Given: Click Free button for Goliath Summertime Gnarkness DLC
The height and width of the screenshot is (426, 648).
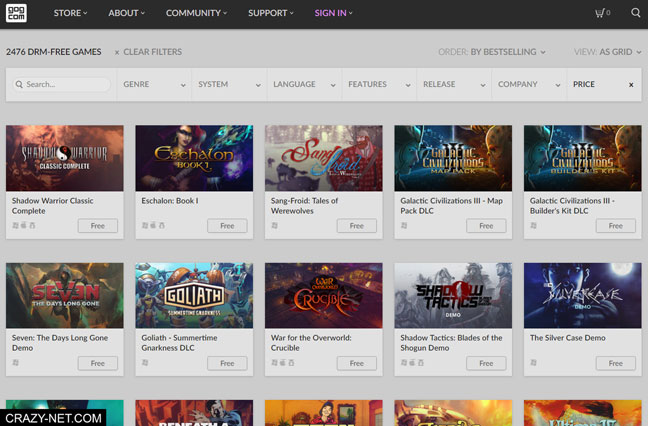Looking at the screenshot, I should (227, 363).
